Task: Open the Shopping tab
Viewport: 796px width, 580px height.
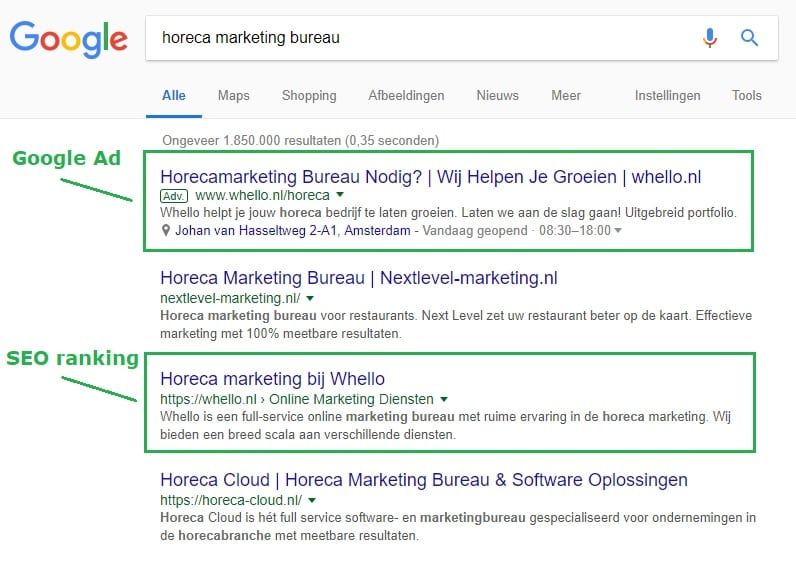Action: (309, 95)
